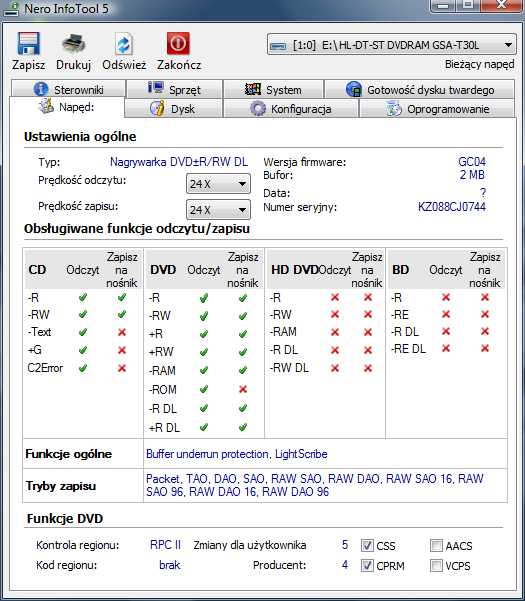Click the Producent value 4
525x601 pixels.
point(345,565)
